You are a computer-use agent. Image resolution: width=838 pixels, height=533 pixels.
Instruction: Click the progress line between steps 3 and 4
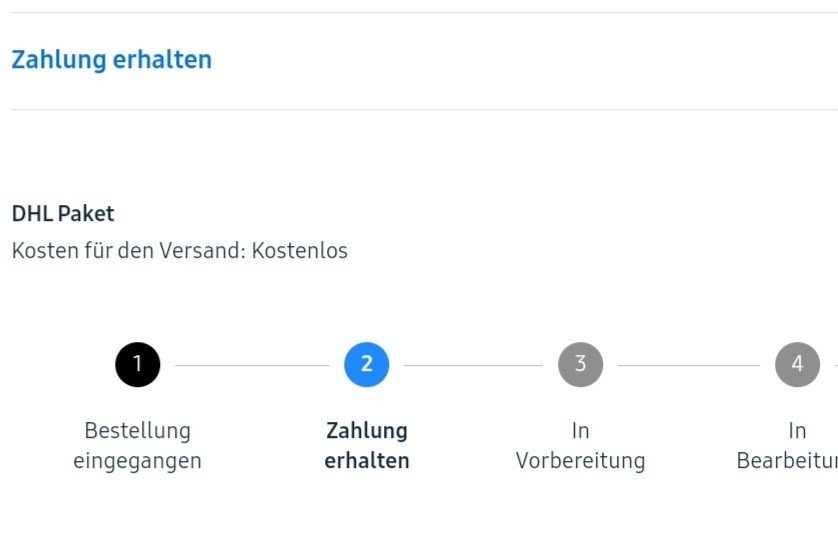(689, 365)
